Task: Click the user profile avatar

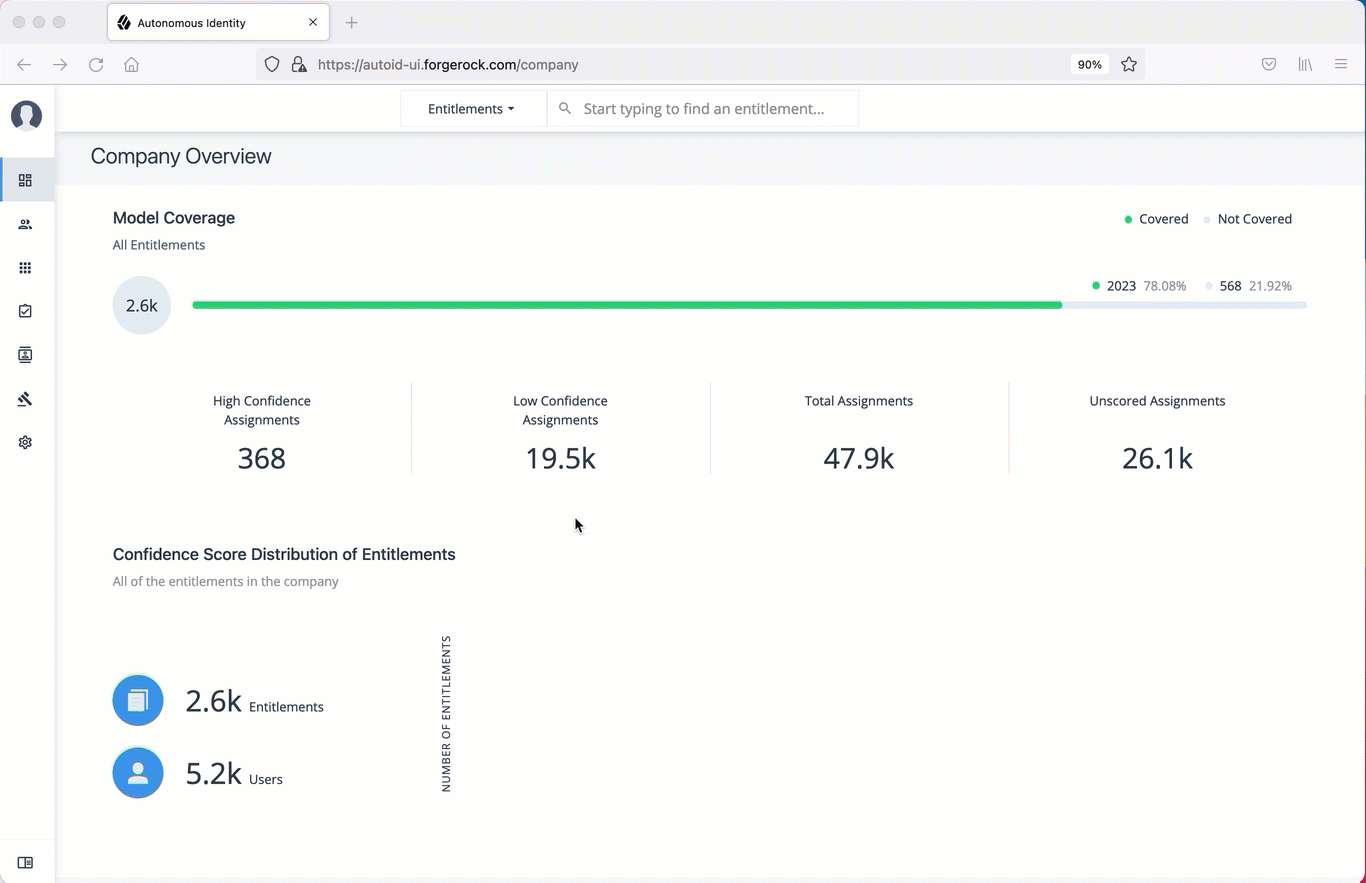Action: [x=26, y=115]
